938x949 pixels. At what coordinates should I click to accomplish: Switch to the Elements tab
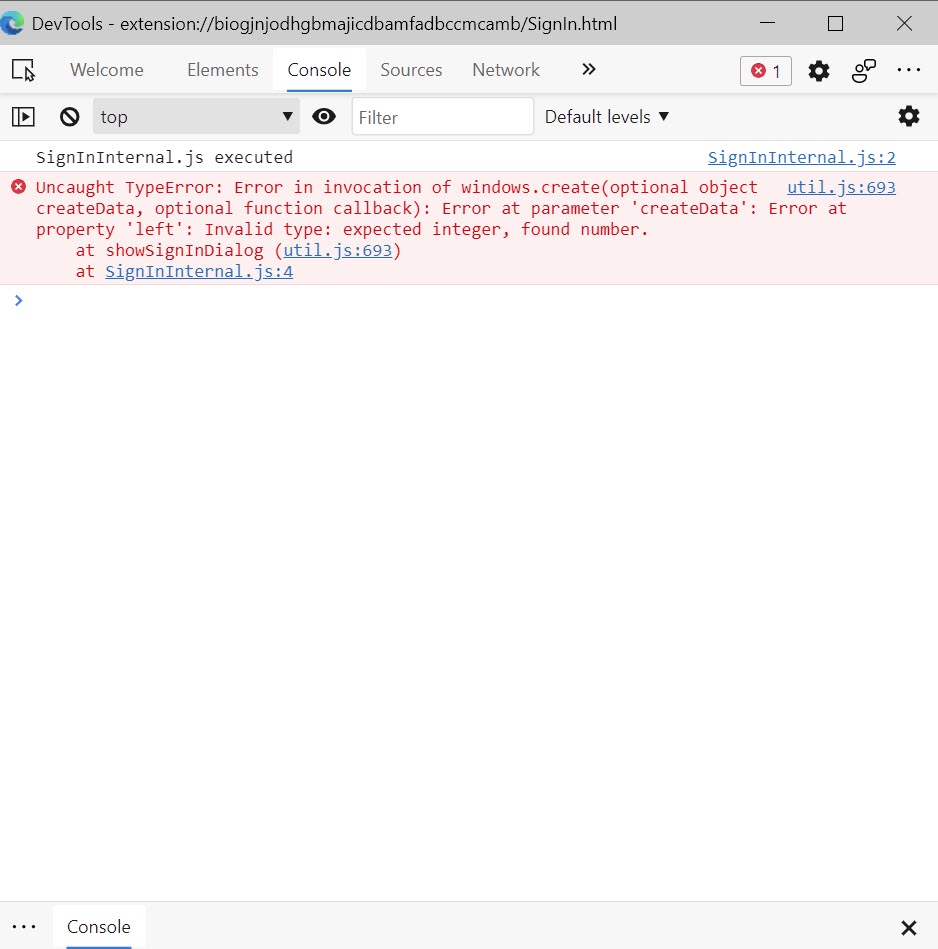[x=222, y=70]
